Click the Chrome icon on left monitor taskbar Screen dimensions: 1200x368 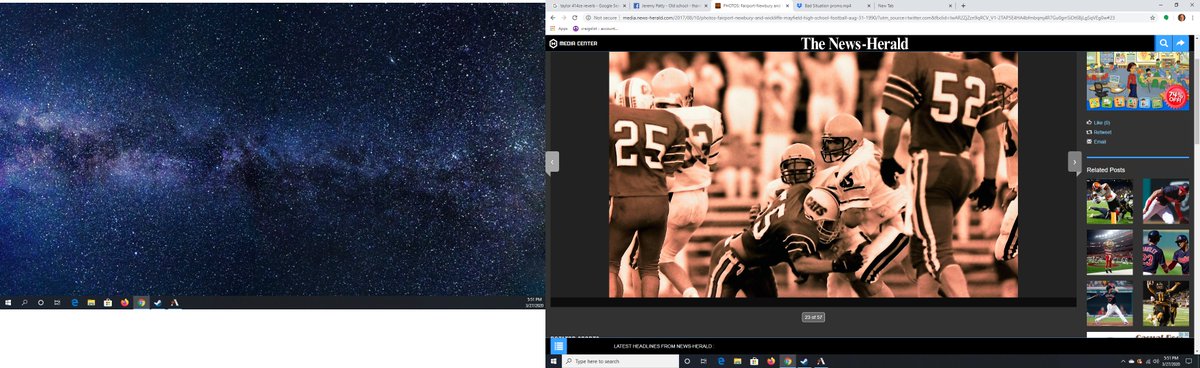point(141,301)
